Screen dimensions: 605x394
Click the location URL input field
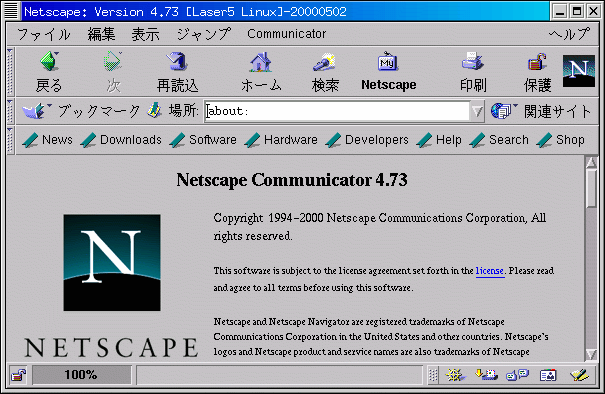pos(337,112)
